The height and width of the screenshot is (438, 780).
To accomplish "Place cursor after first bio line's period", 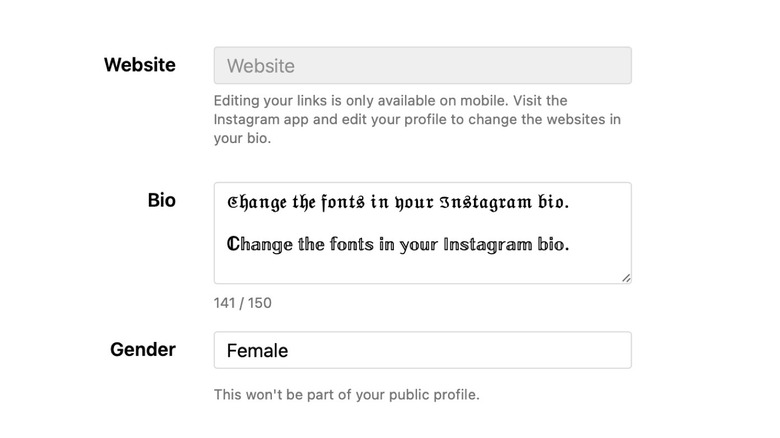I will (571, 203).
